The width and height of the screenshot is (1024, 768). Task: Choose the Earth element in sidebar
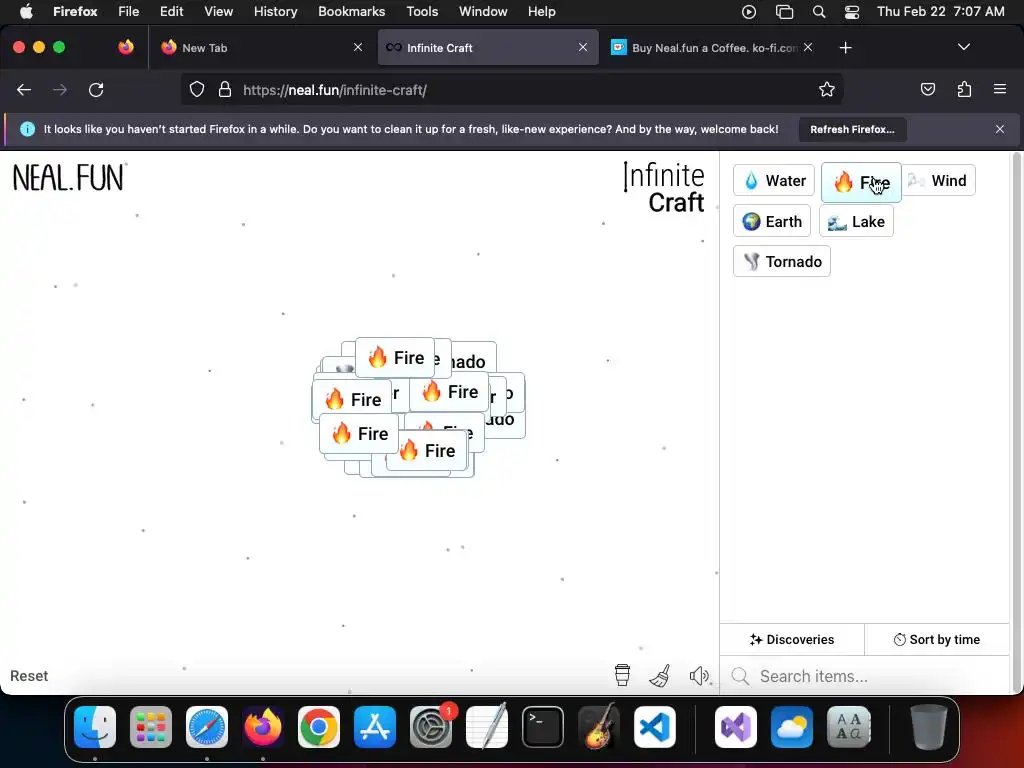772,221
